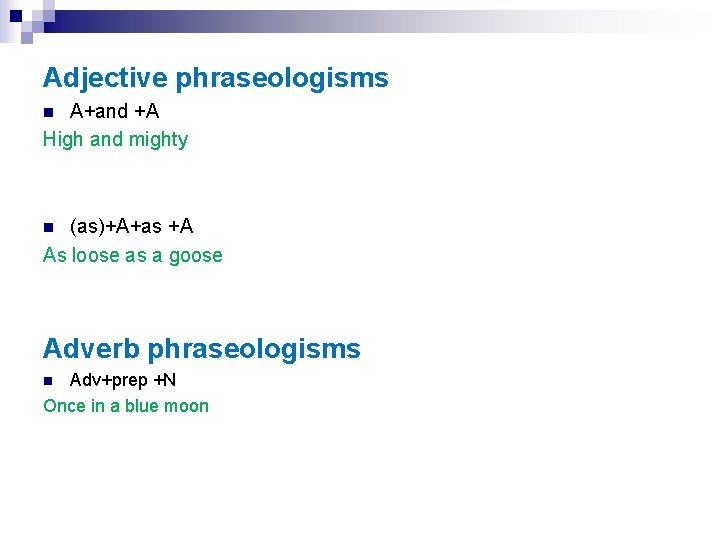Click the word "High" in green text
This screenshot has height=540, width=720.
tap(63, 139)
